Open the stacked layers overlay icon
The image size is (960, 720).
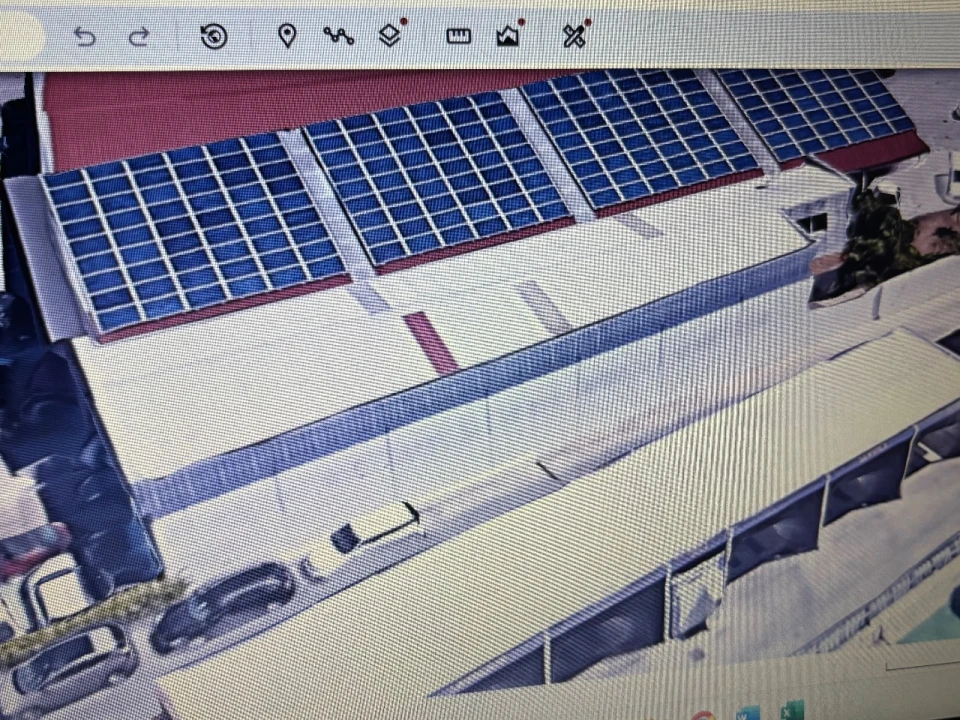click(x=390, y=36)
